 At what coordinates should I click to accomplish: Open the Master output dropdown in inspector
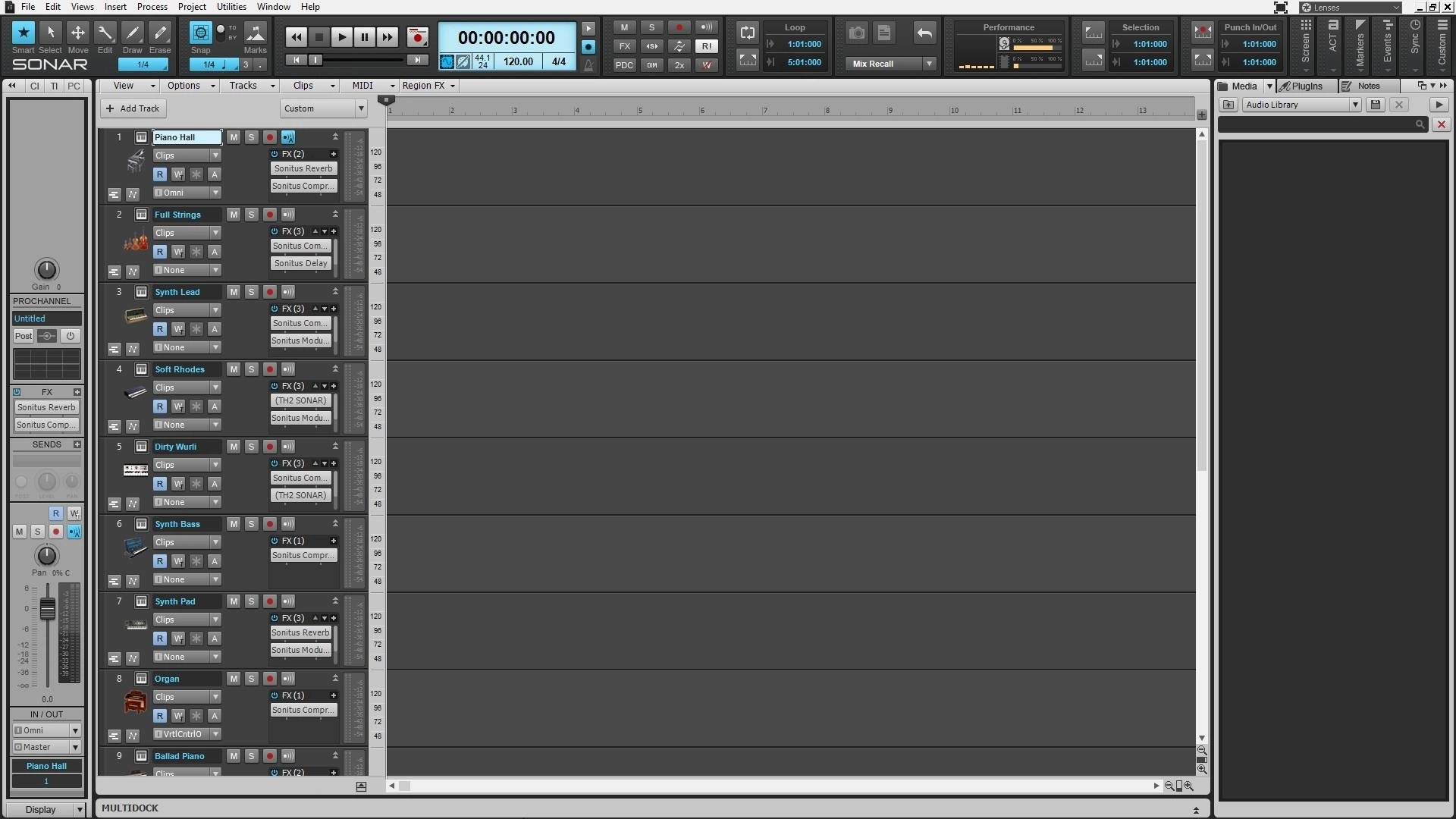[46, 747]
